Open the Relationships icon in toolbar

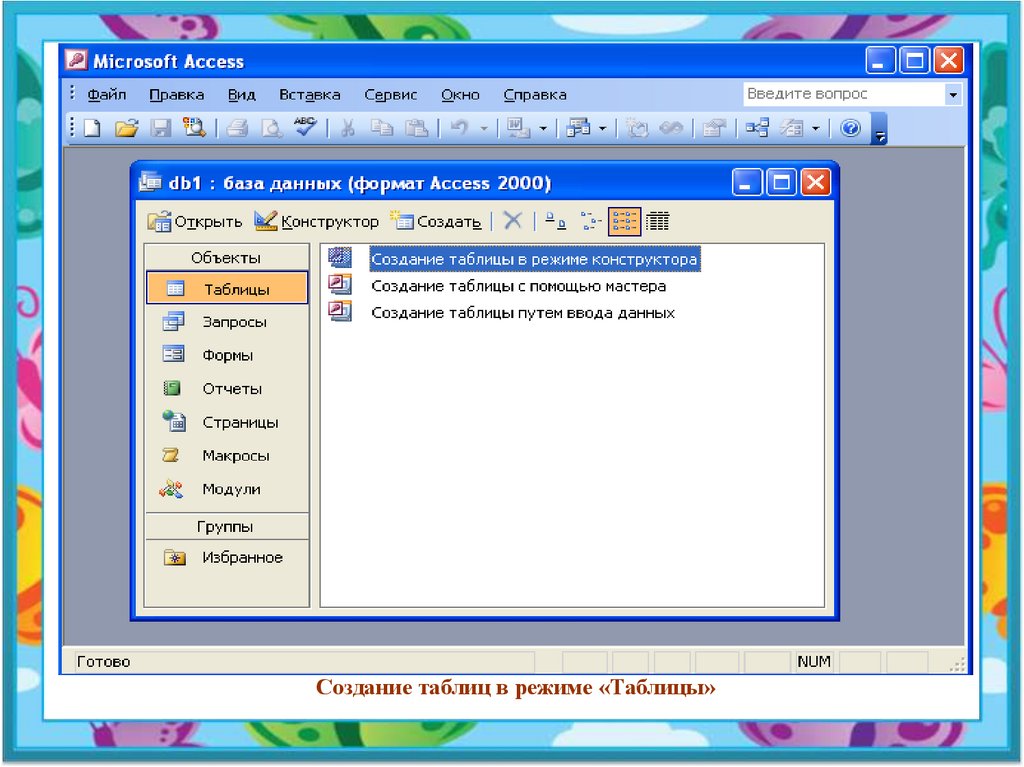click(757, 127)
